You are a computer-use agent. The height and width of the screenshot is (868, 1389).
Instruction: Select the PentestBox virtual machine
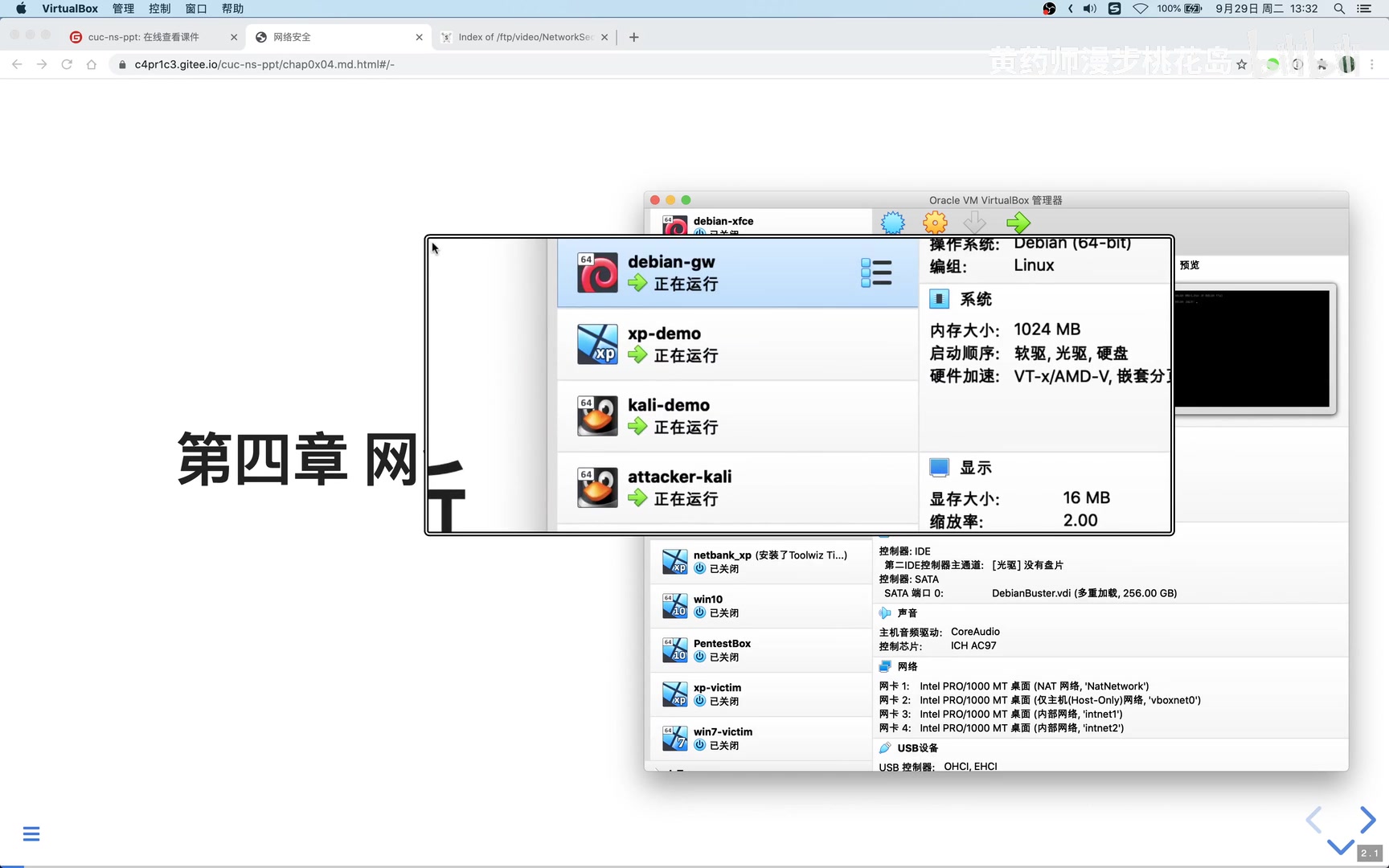pyautogui.click(x=760, y=650)
